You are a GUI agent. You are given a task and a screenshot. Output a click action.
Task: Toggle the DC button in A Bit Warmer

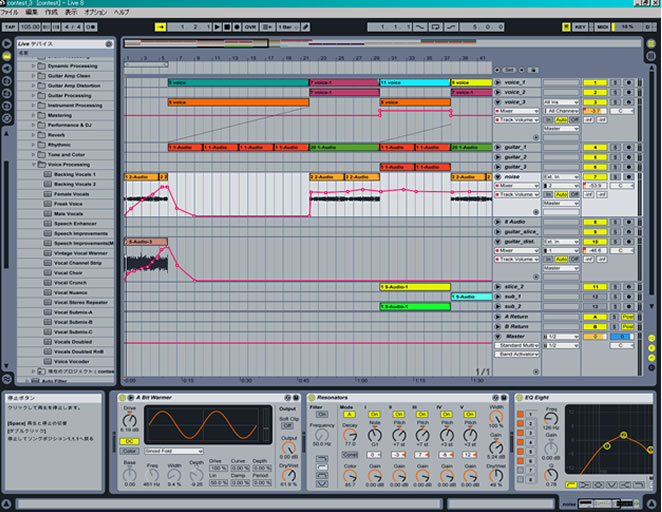(129, 441)
